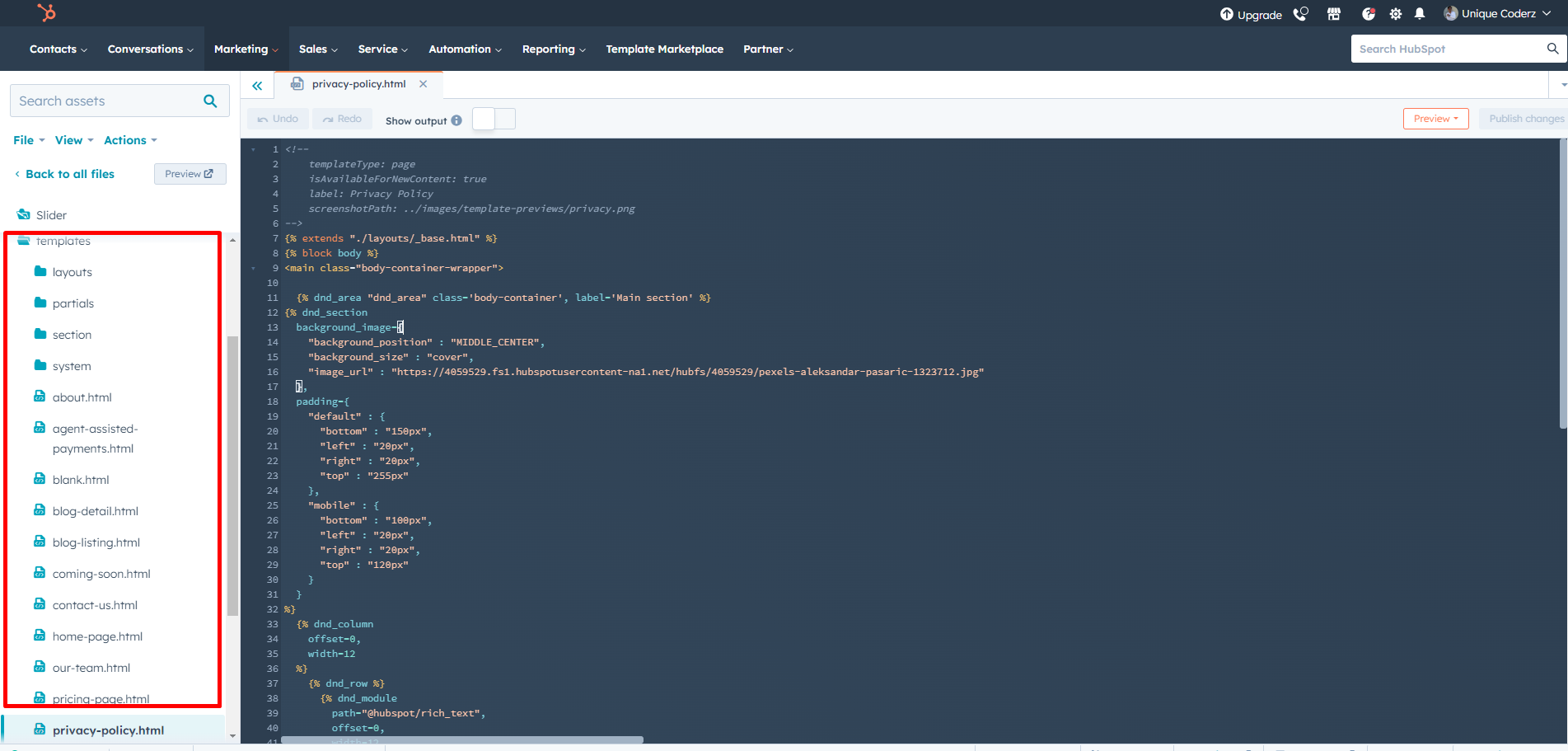Click the Show output info icon

pyautogui.click(x=456, y=120)
